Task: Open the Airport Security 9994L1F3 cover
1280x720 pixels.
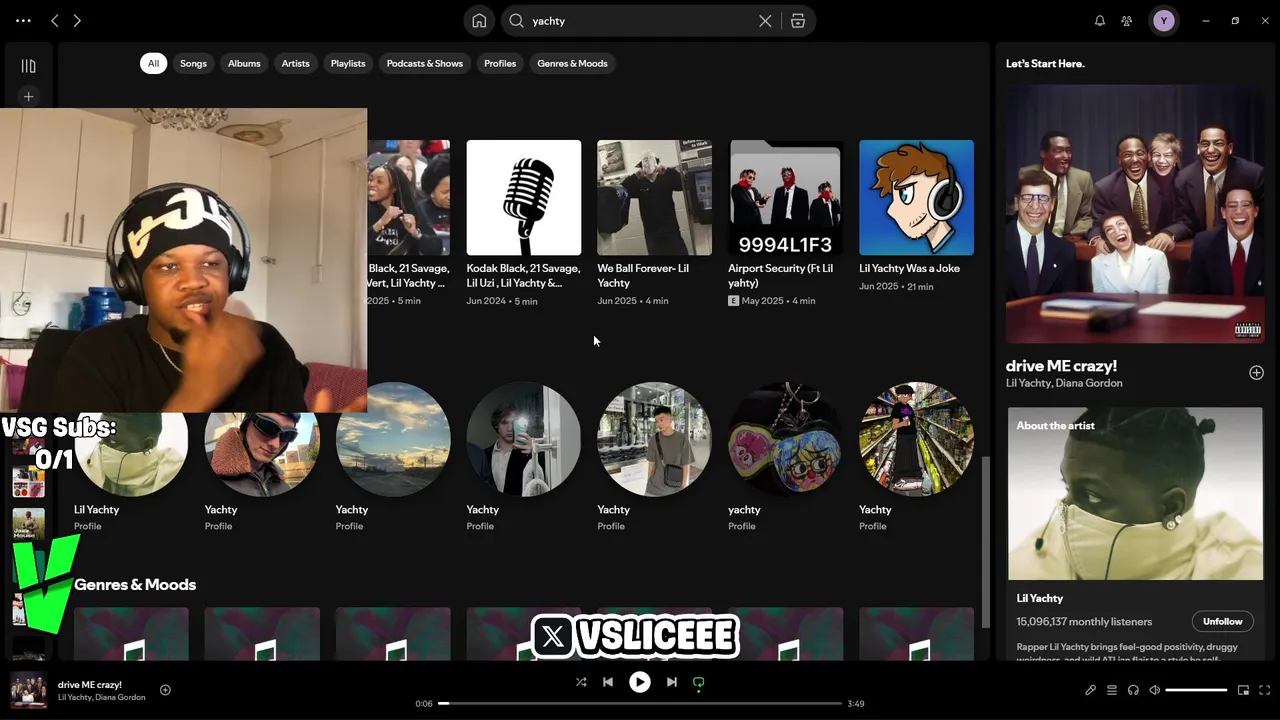Action: [785, 197]
